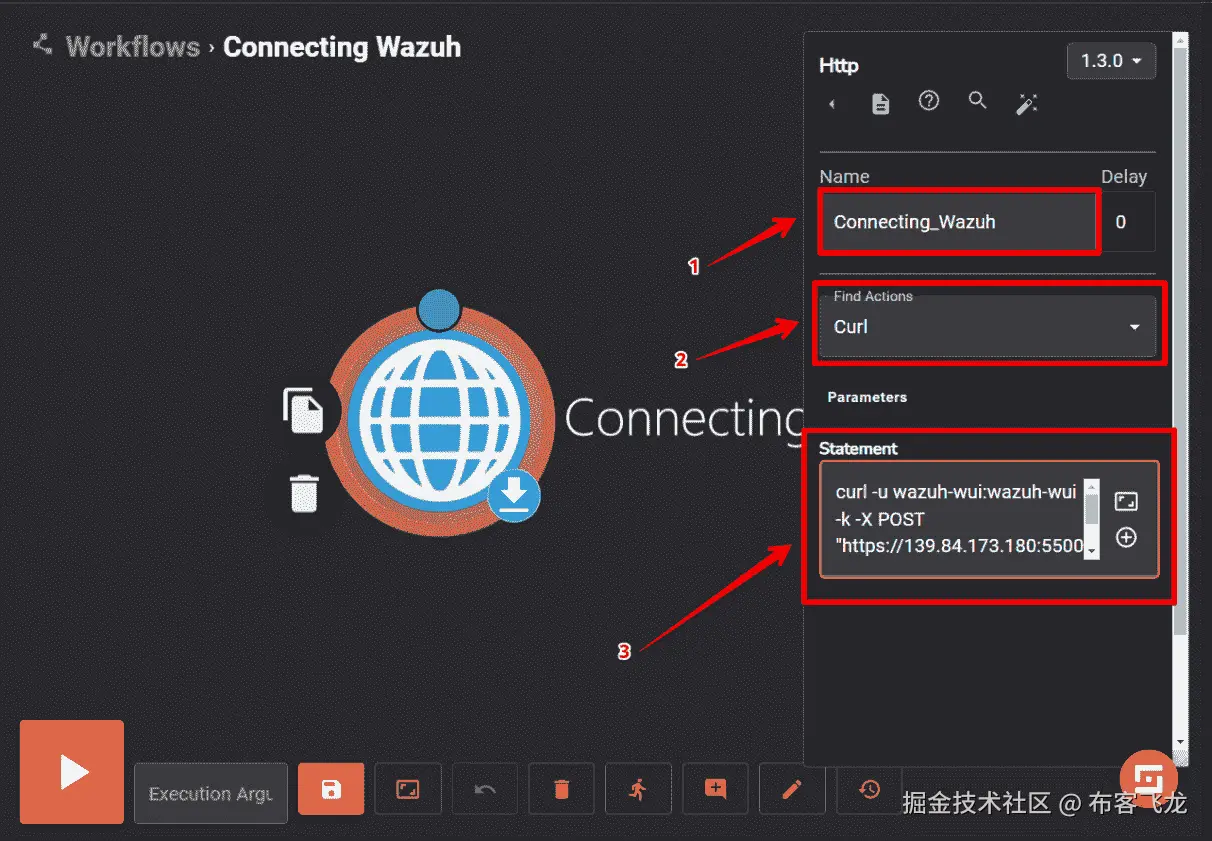Screen dimensions: 1212x841
Task: Save the workflow with the floppy disk icon
Action: click(331, 790)
